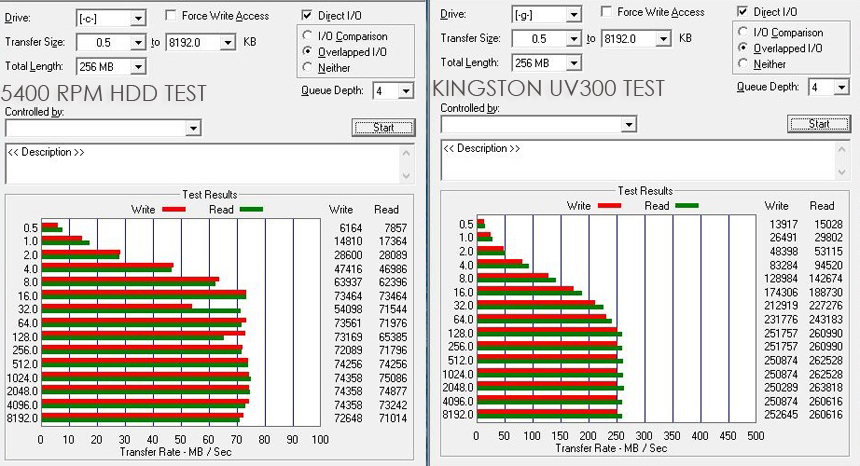Viewport: 860px width, 466px height.
Task: Click HDD 0.5 KB read value 7857
Action: click(395, 228)
